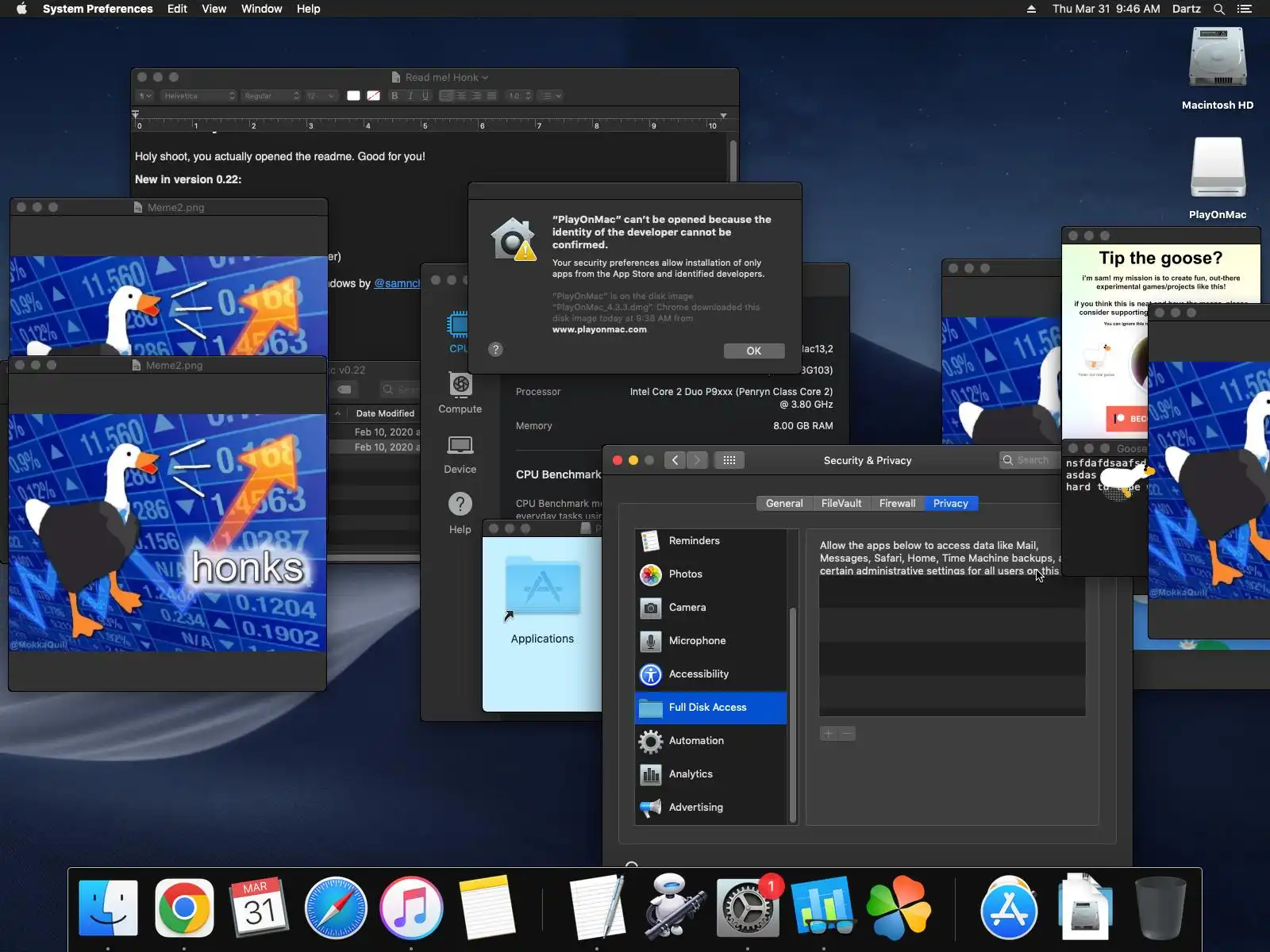Open TextEdit in the Dock
The width and height of the screenshot is (1270, 952).
pyautogui.click(x=597, y=908)
